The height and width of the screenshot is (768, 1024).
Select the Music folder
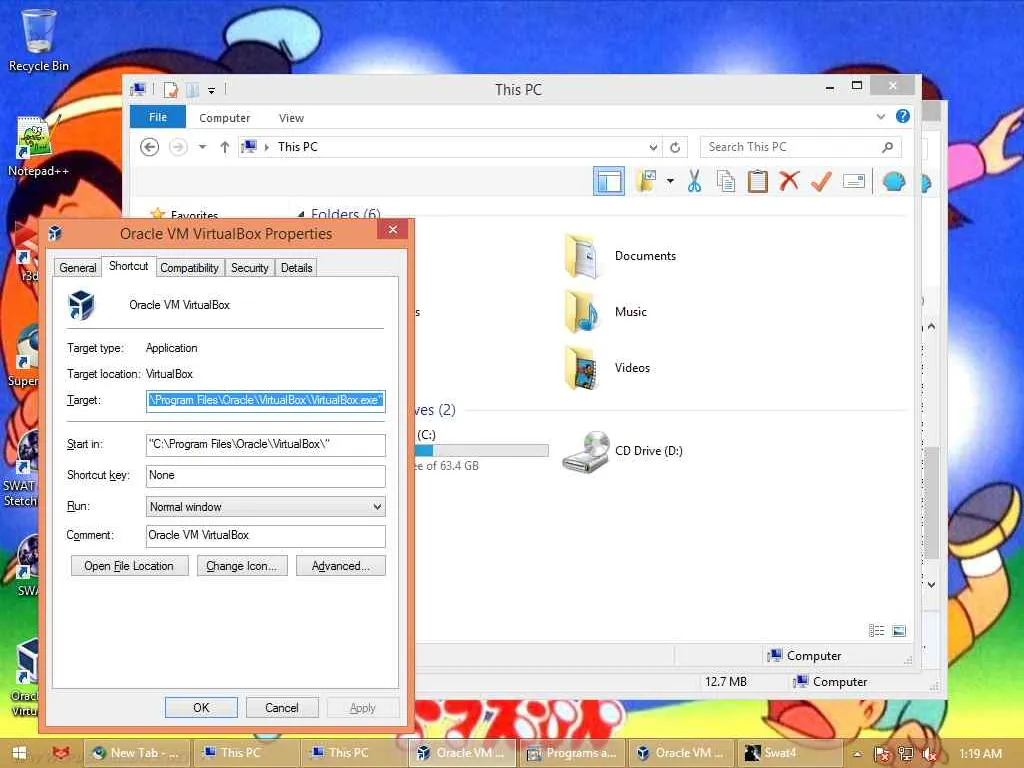606,312
